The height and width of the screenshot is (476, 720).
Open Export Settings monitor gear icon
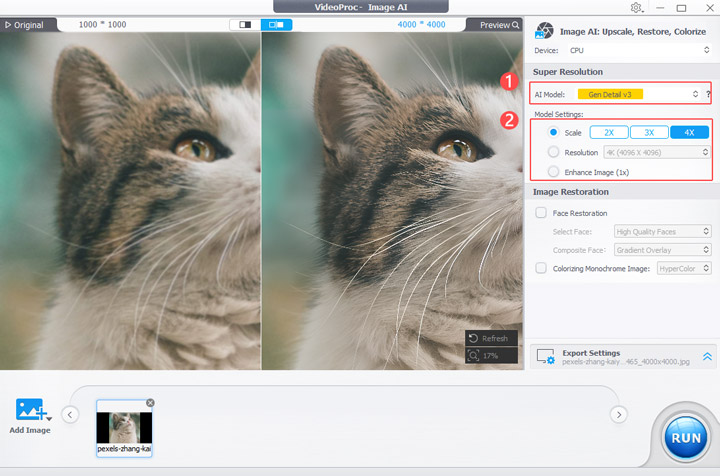[546, 357]
